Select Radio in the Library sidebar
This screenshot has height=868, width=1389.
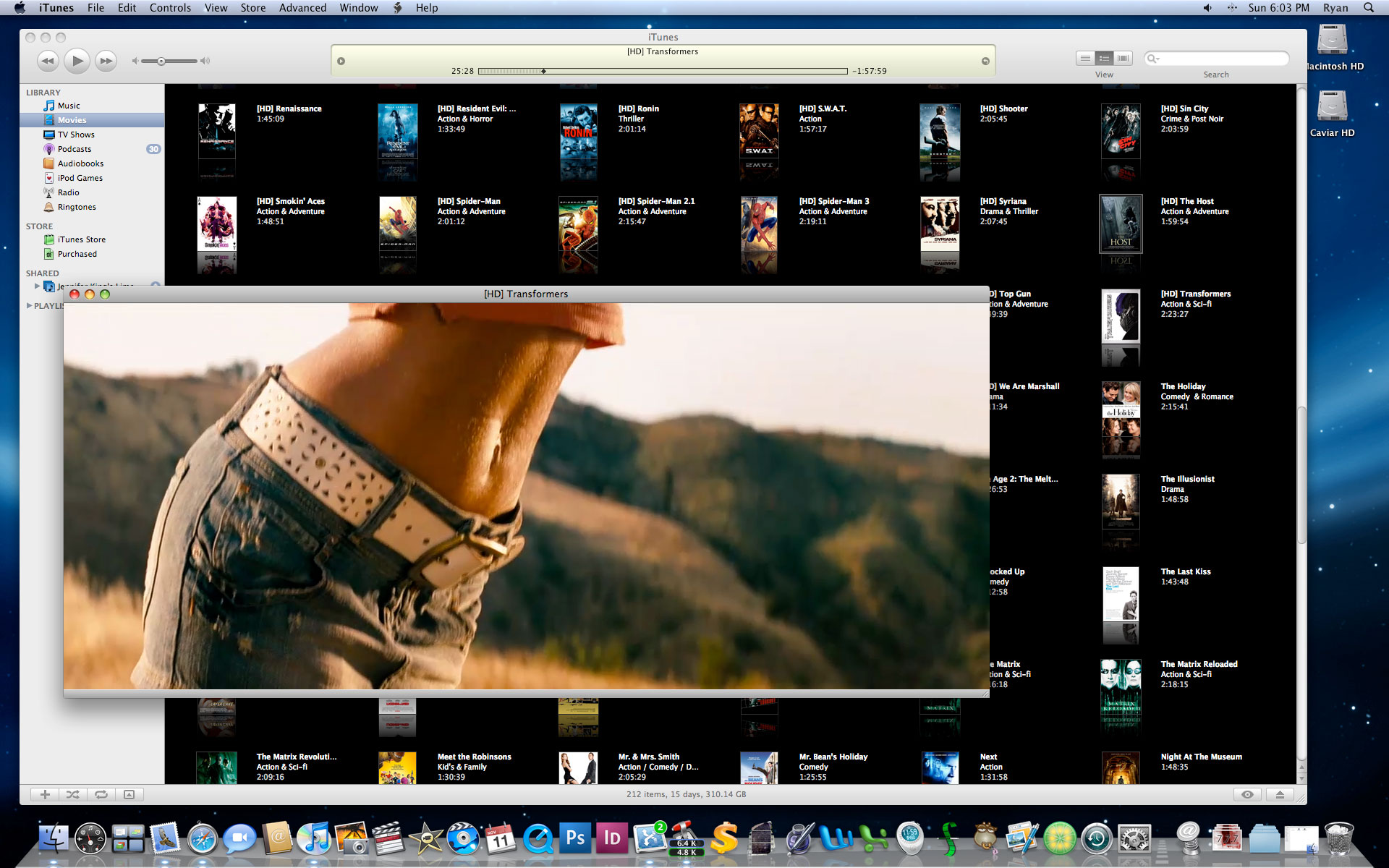tap(69, 192)
